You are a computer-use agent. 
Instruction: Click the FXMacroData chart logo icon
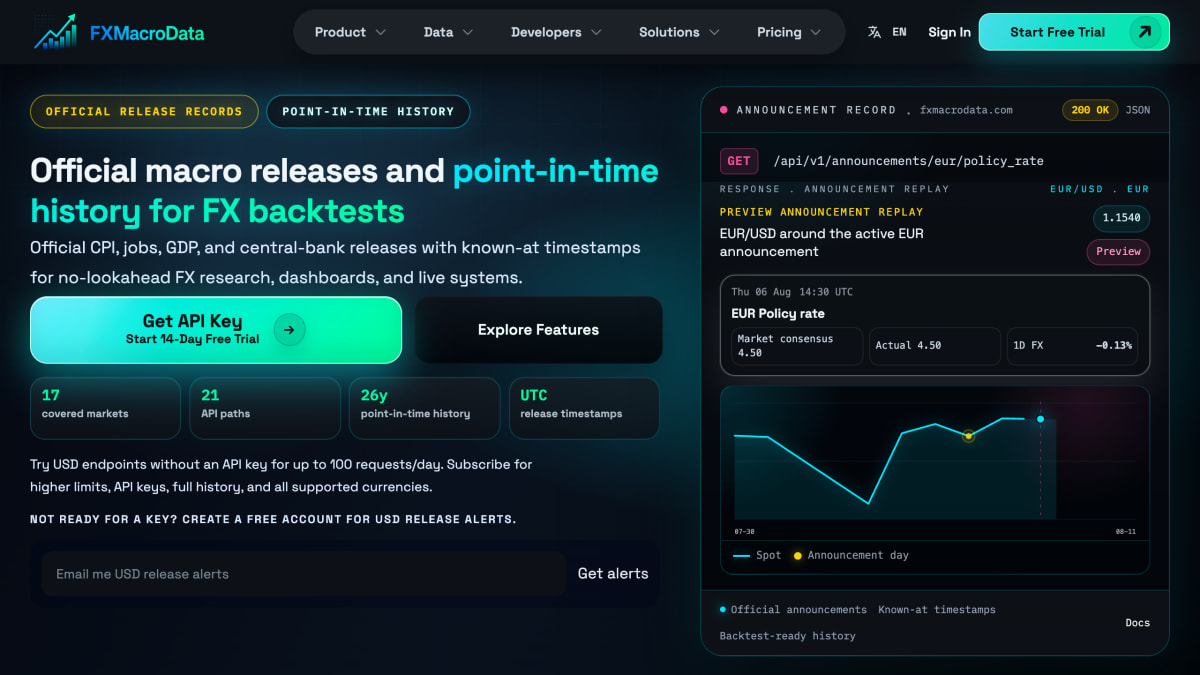56,32
